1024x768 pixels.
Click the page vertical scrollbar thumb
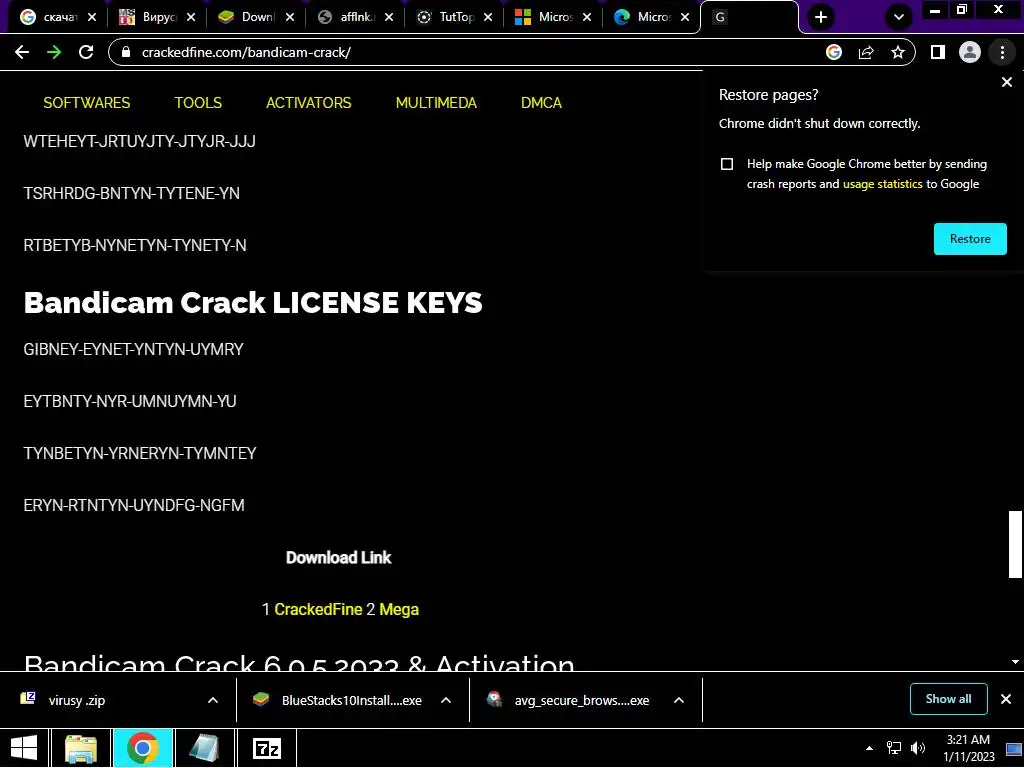click(x=1015, y=545)
